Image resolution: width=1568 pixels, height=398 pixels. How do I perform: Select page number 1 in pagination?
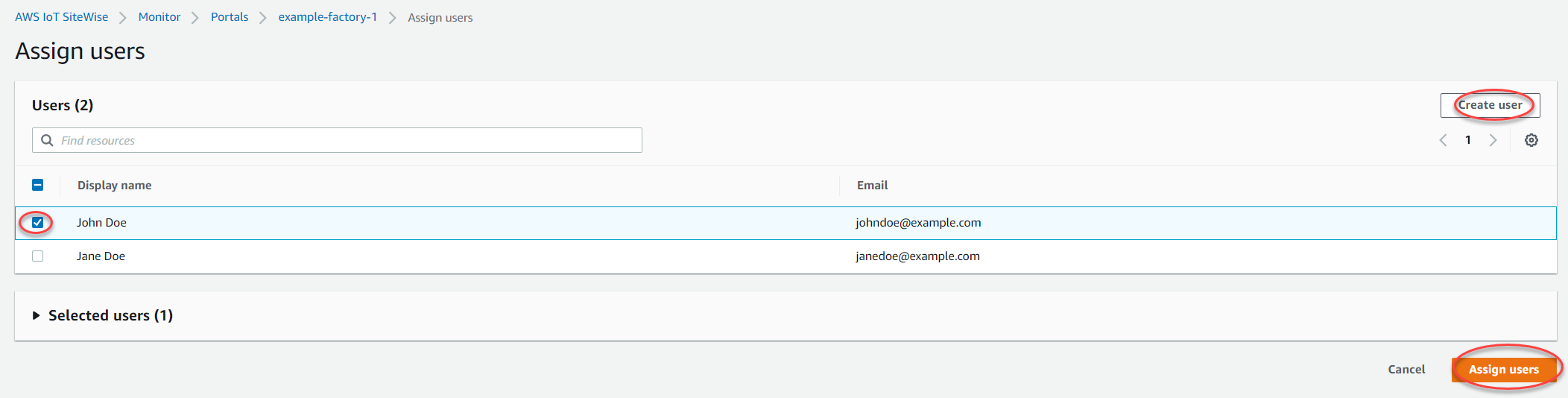pos(1468,140)
